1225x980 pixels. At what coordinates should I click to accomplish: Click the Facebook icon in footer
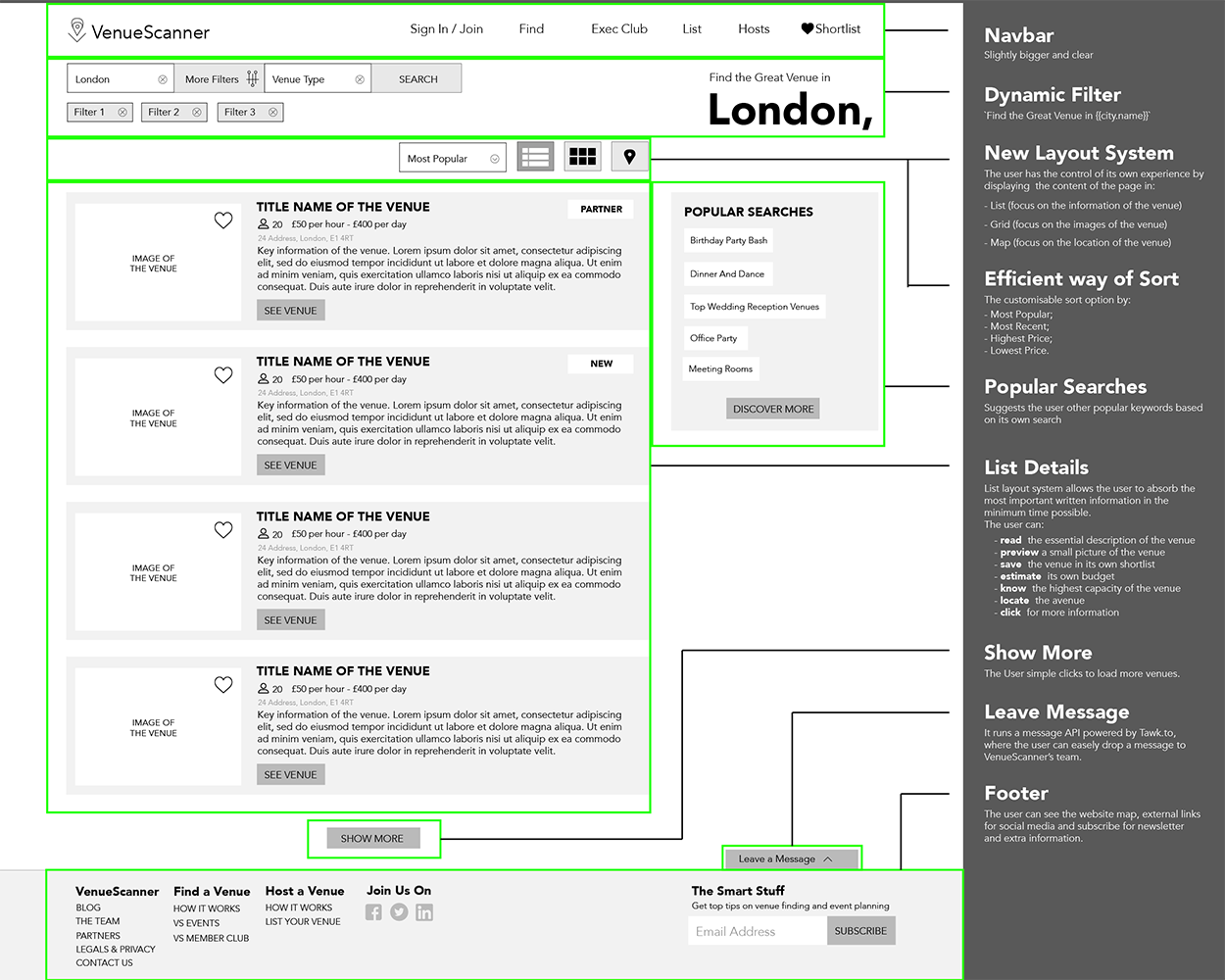373,911
